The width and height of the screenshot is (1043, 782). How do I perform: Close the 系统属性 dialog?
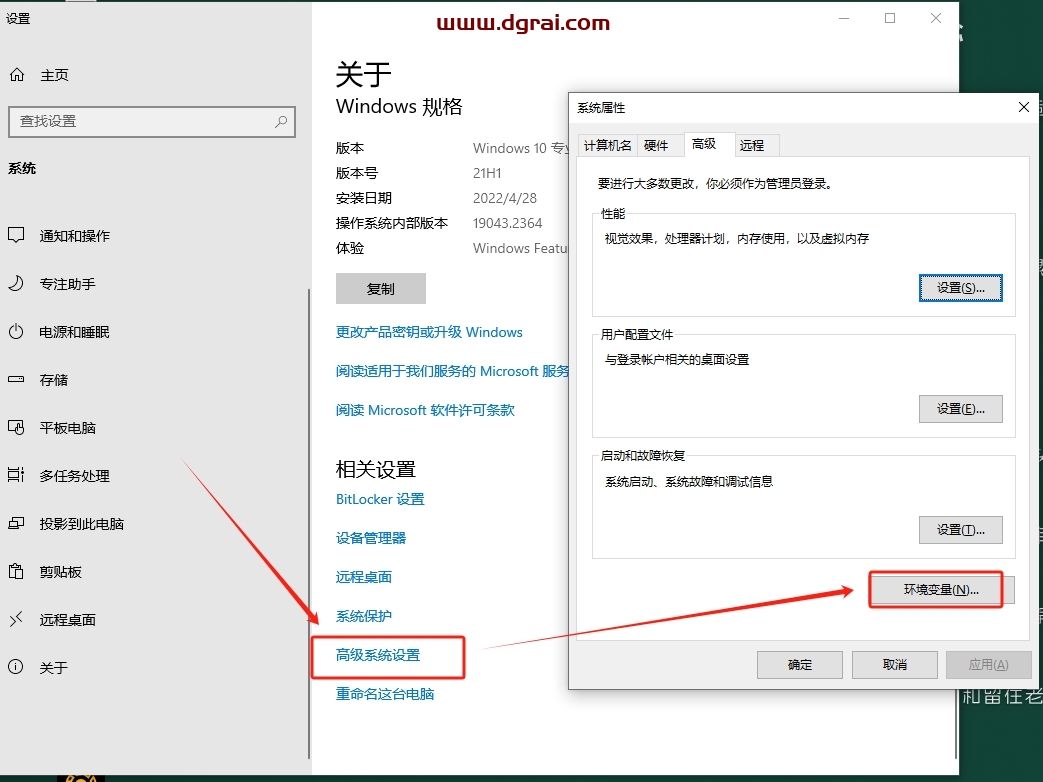tap(1024, 107)
